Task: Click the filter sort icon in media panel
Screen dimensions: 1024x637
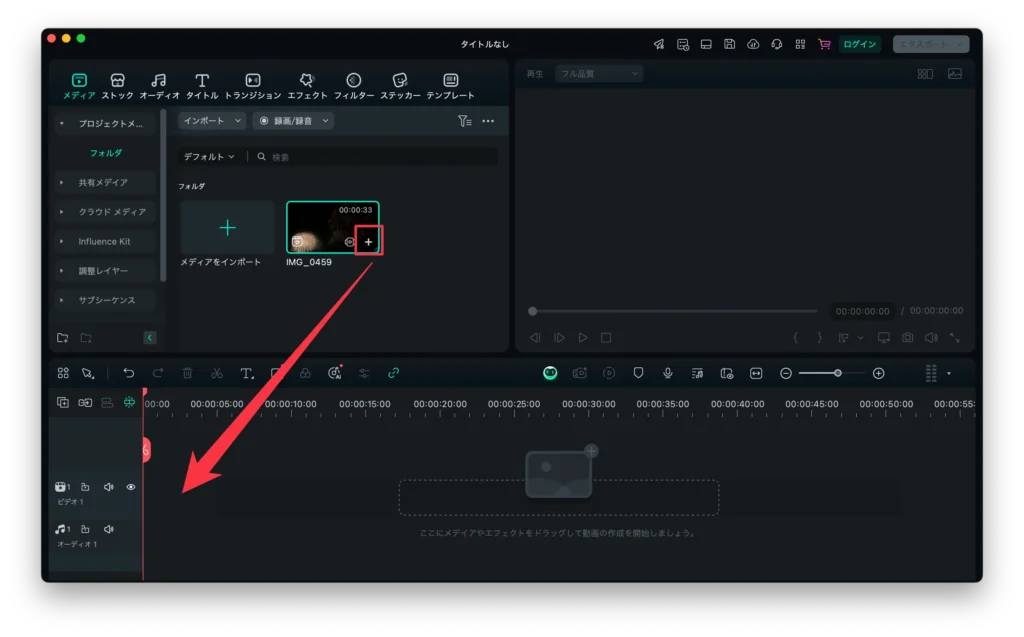Action: [464, 121]
